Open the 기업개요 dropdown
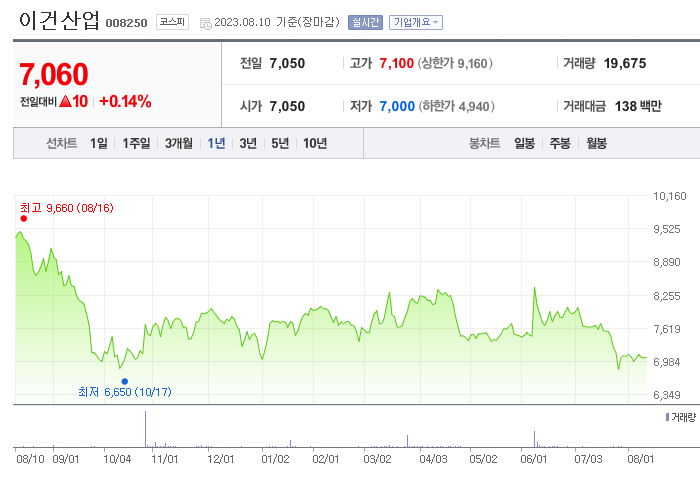700x477 pixels. [416, 22]
